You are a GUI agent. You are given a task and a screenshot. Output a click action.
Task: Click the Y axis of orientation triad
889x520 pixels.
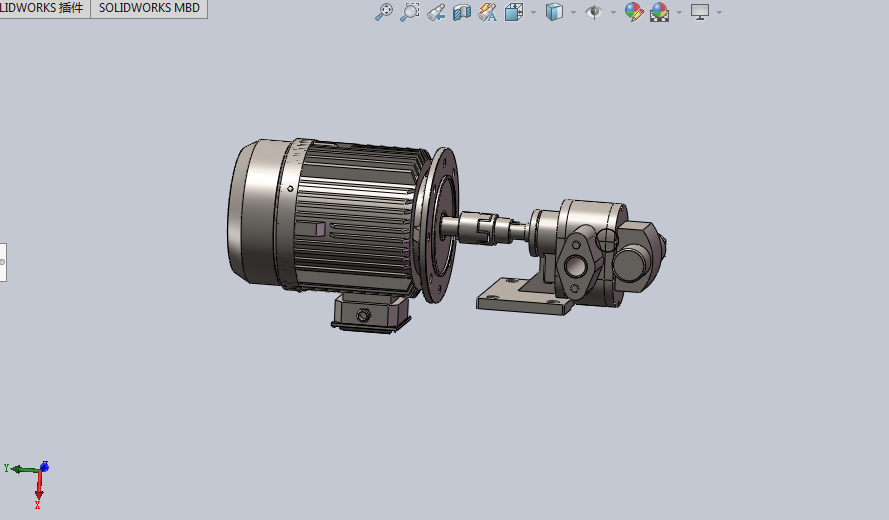coord(20,469)
